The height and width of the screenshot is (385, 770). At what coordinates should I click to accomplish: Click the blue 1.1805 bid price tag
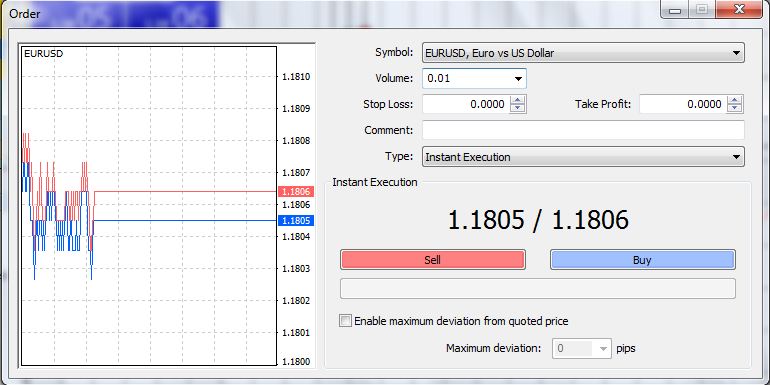(x=296, y=220)
